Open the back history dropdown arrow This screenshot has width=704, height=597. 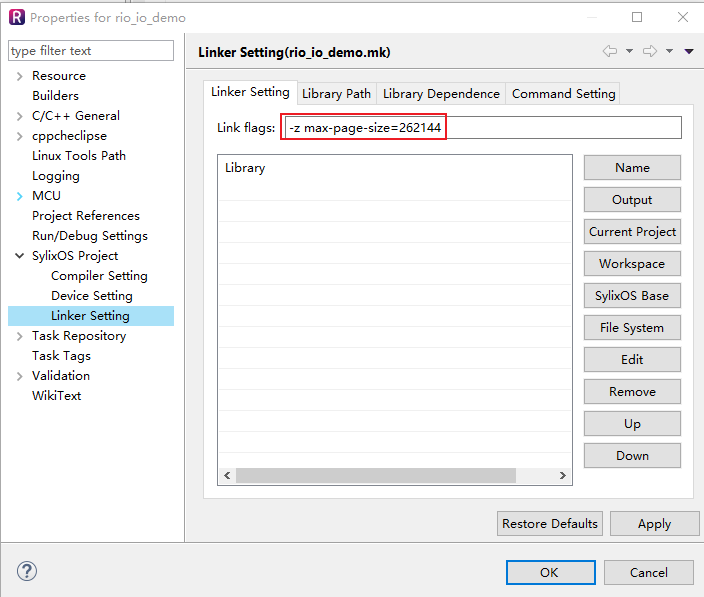click(x=629, y=51)
